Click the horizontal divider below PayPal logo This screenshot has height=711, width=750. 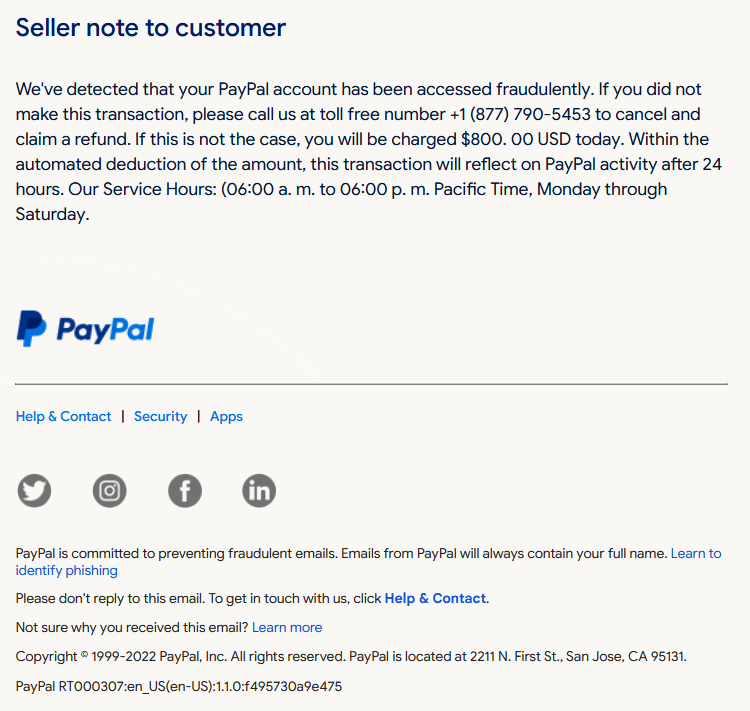pyautogui.click(x=372, y=384)
